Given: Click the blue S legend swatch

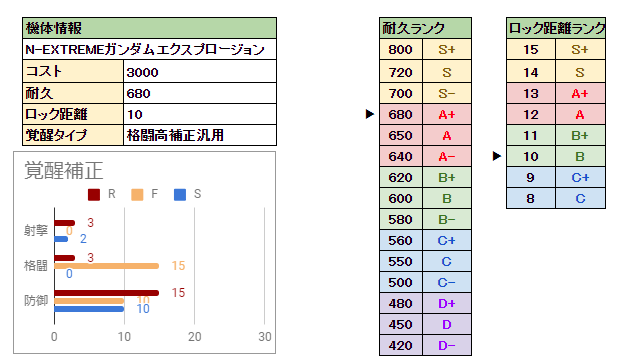Looking at the screenshot, I should [180, 195].
